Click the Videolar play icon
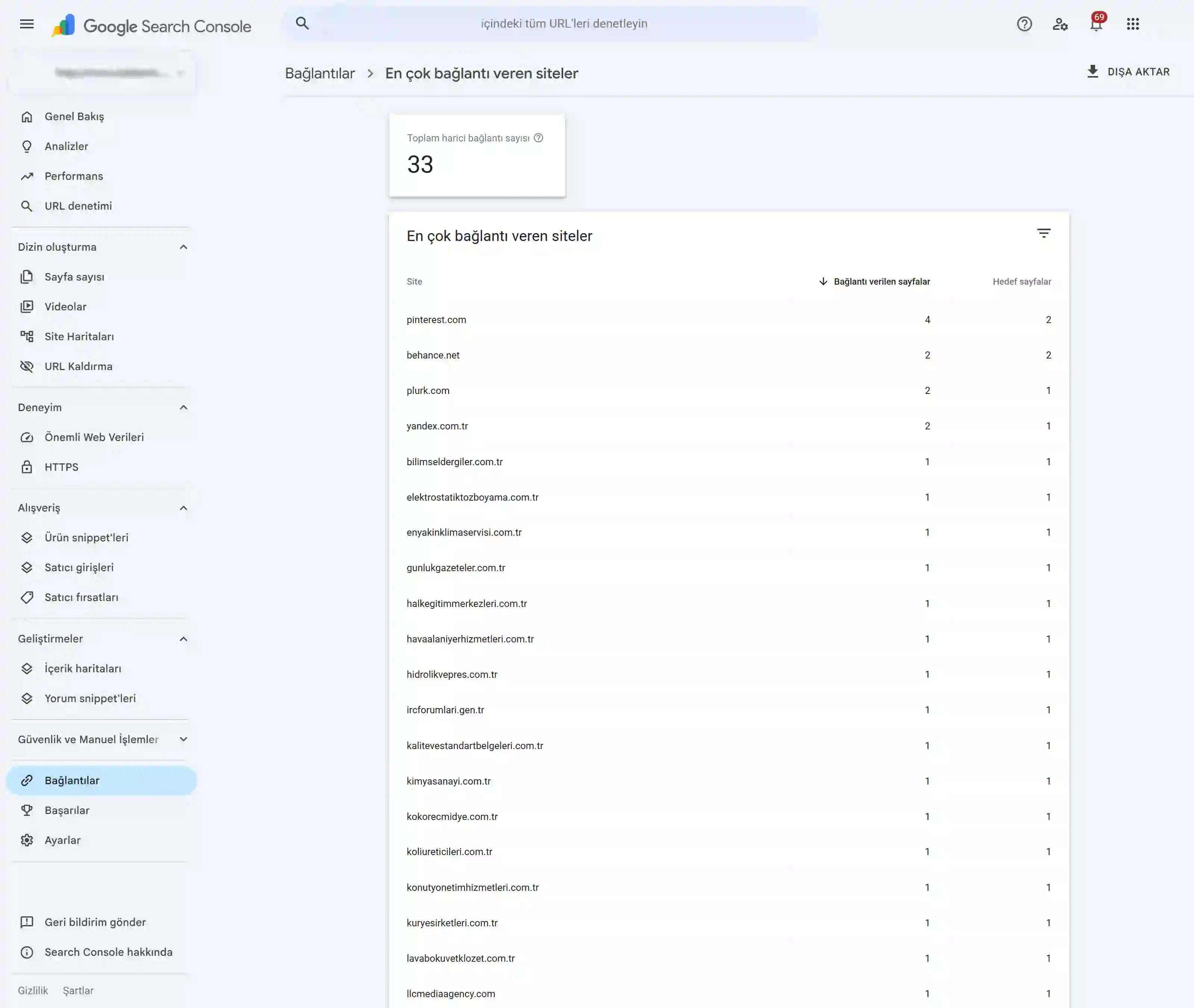The width and height of the screenshot is (1194, 1008). coord(27,307)
